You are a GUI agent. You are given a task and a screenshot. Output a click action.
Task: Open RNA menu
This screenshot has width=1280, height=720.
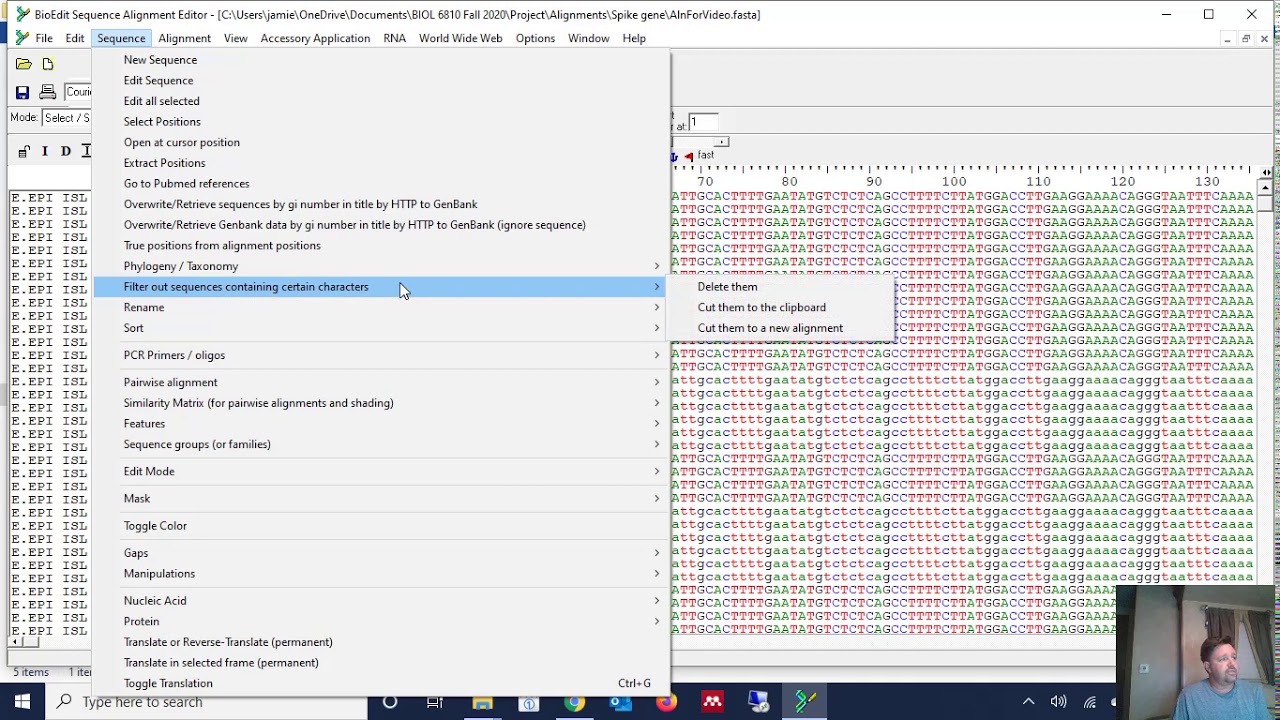pyautogui.click(x=394, y=38)
